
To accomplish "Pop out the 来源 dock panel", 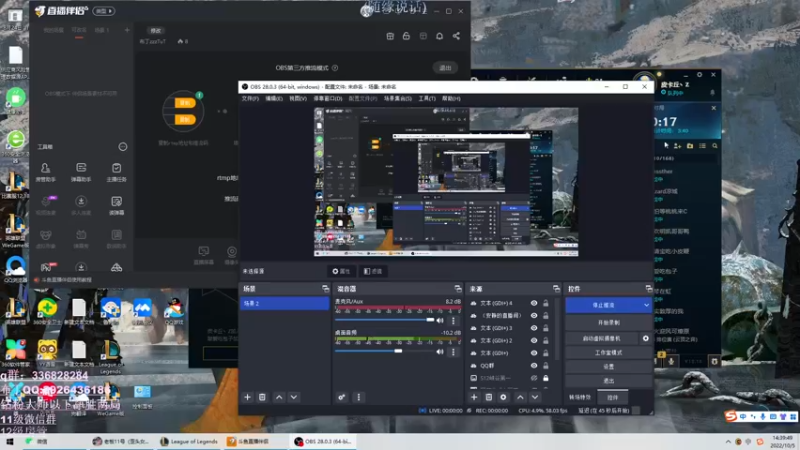I will (x=556, y=289).
